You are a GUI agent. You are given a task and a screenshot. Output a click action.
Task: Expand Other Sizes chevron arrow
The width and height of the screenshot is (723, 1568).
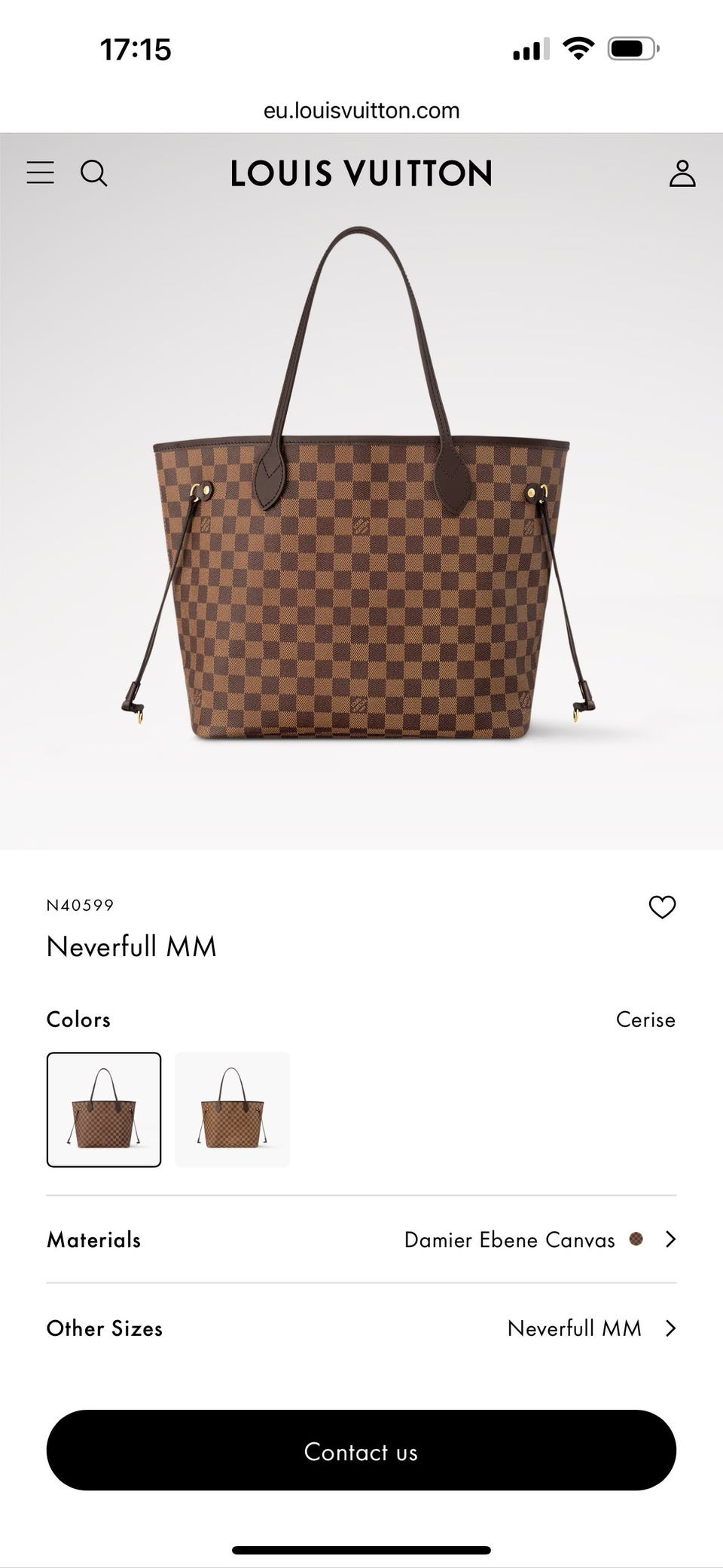click(670, 1328)
